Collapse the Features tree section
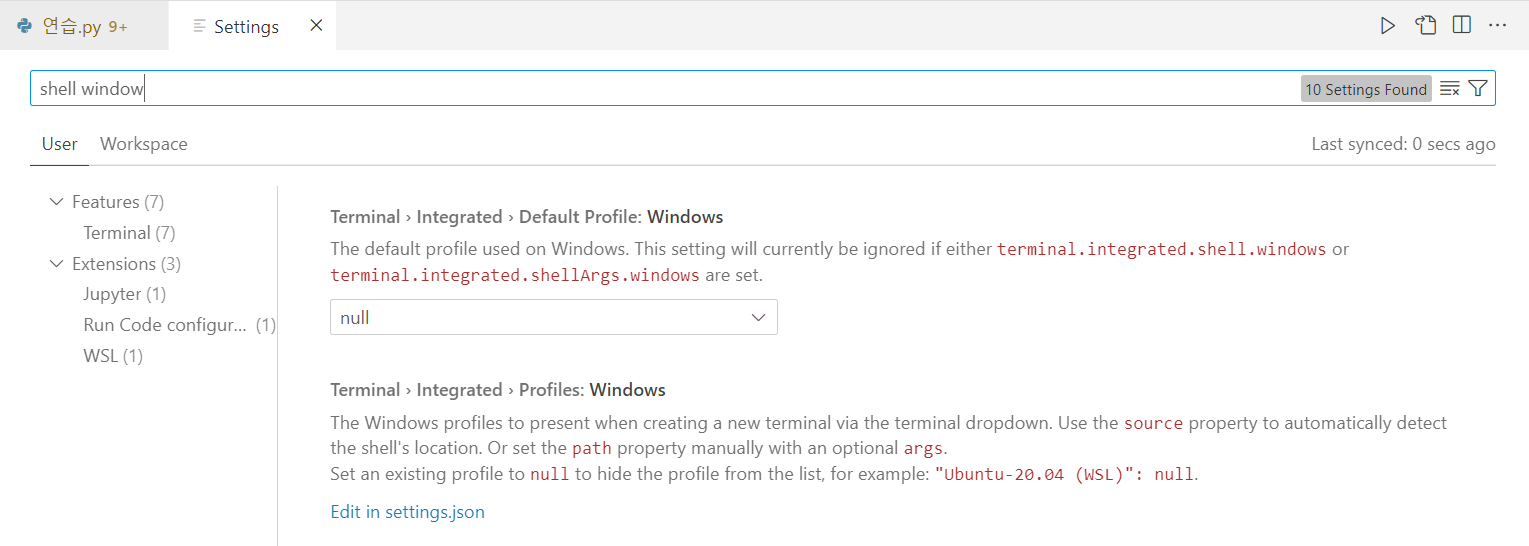The width and height of the screenshot is (1529, 546). [x=56, y=202]
